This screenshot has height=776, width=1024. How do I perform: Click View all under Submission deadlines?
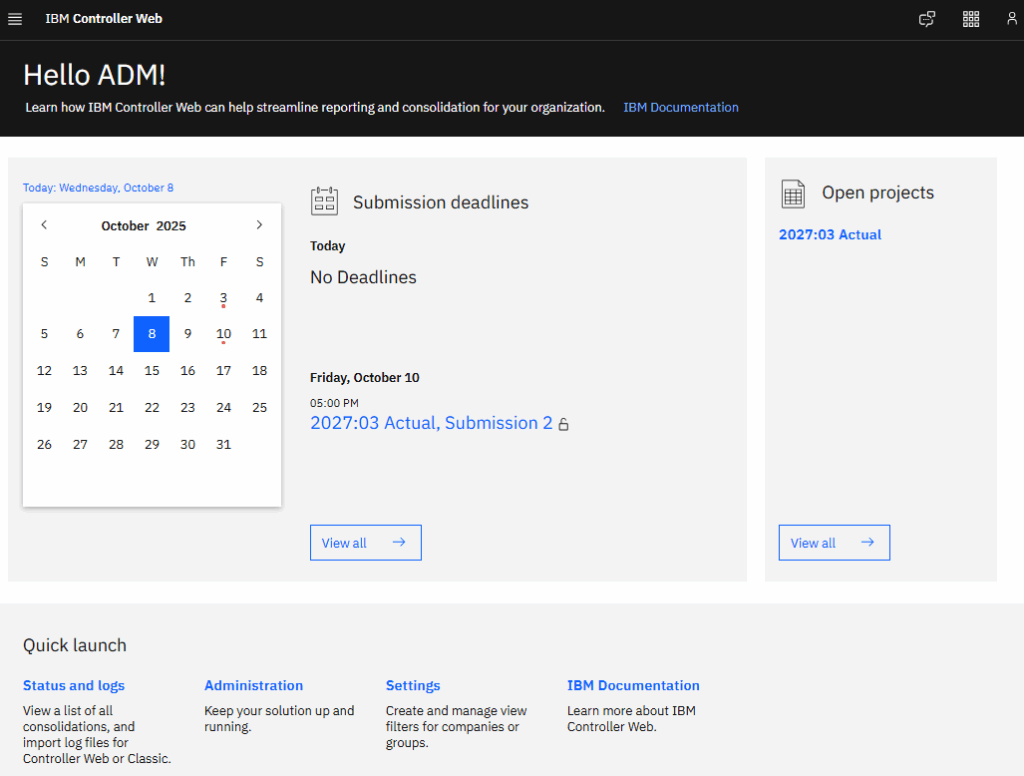click(x=365, y=542)
